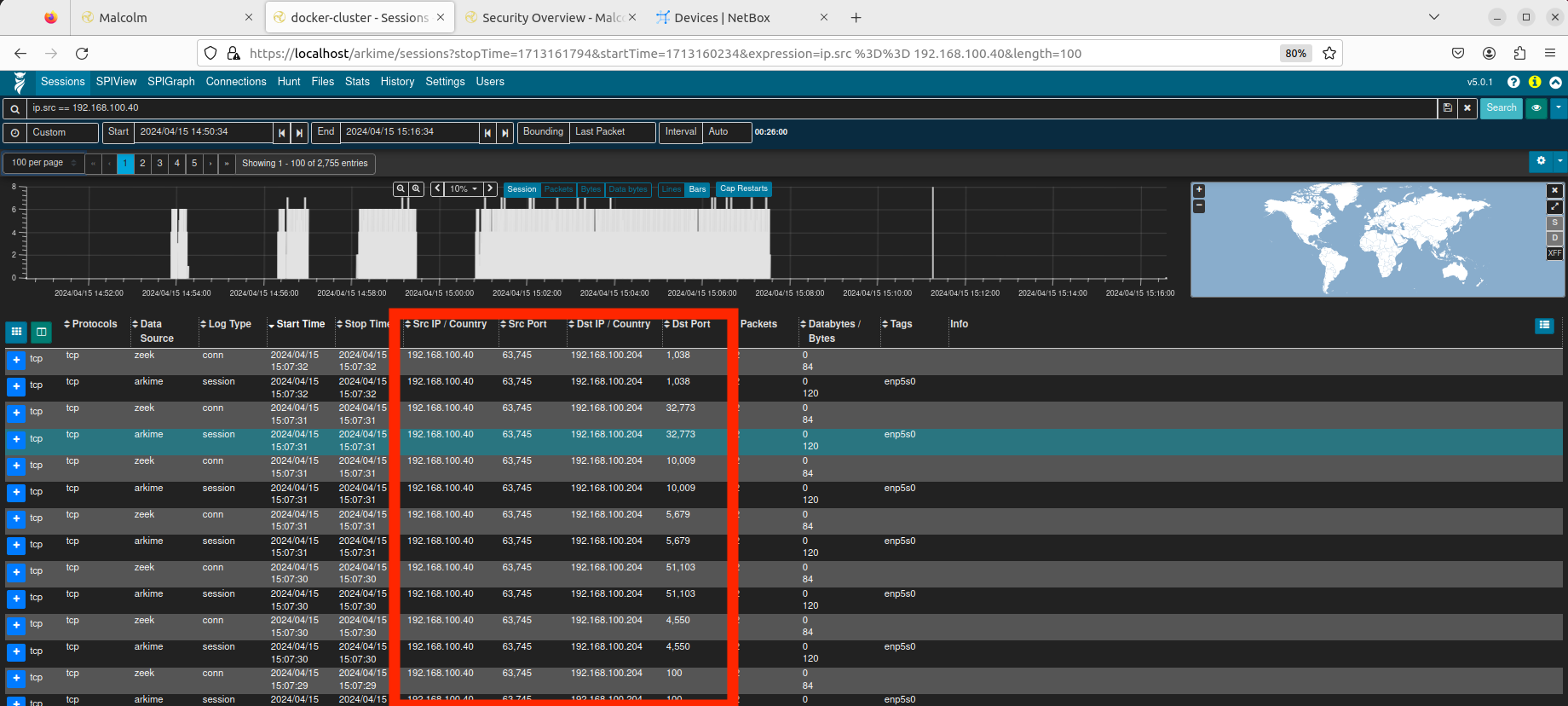Expand the first zeek conn session row

point(16,361)
